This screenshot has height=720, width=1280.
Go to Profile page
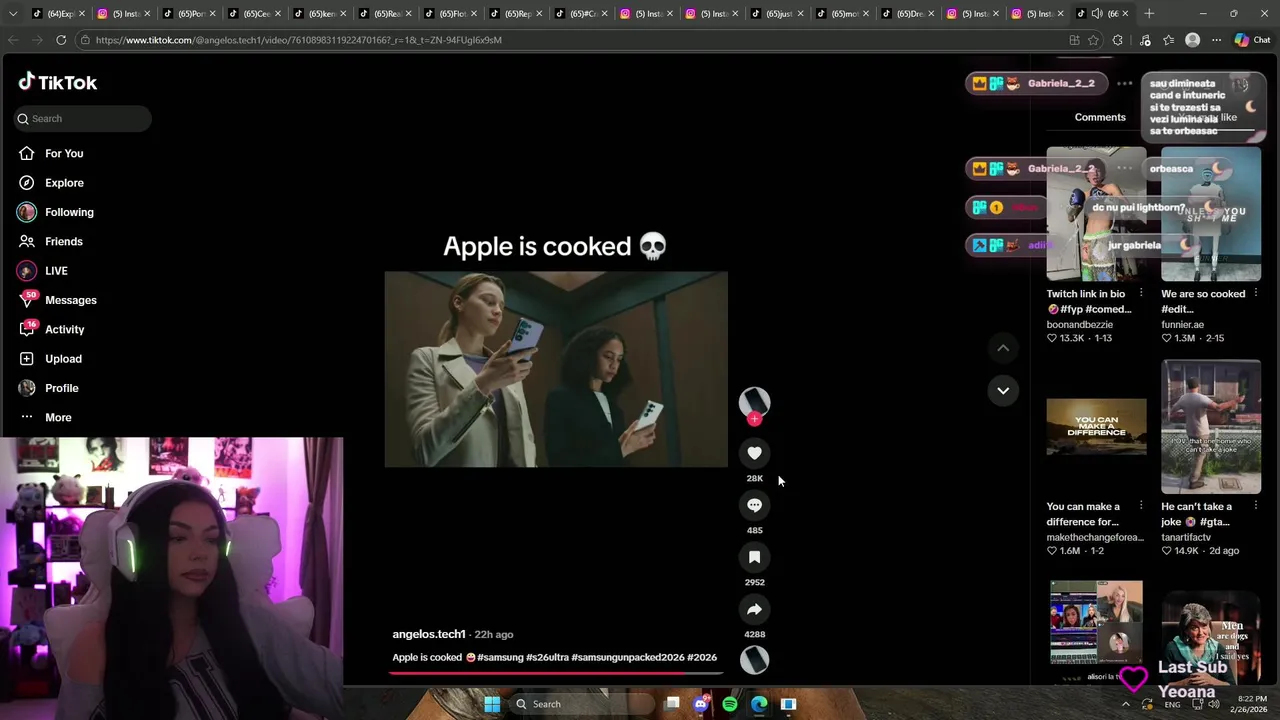pos(61,388)
